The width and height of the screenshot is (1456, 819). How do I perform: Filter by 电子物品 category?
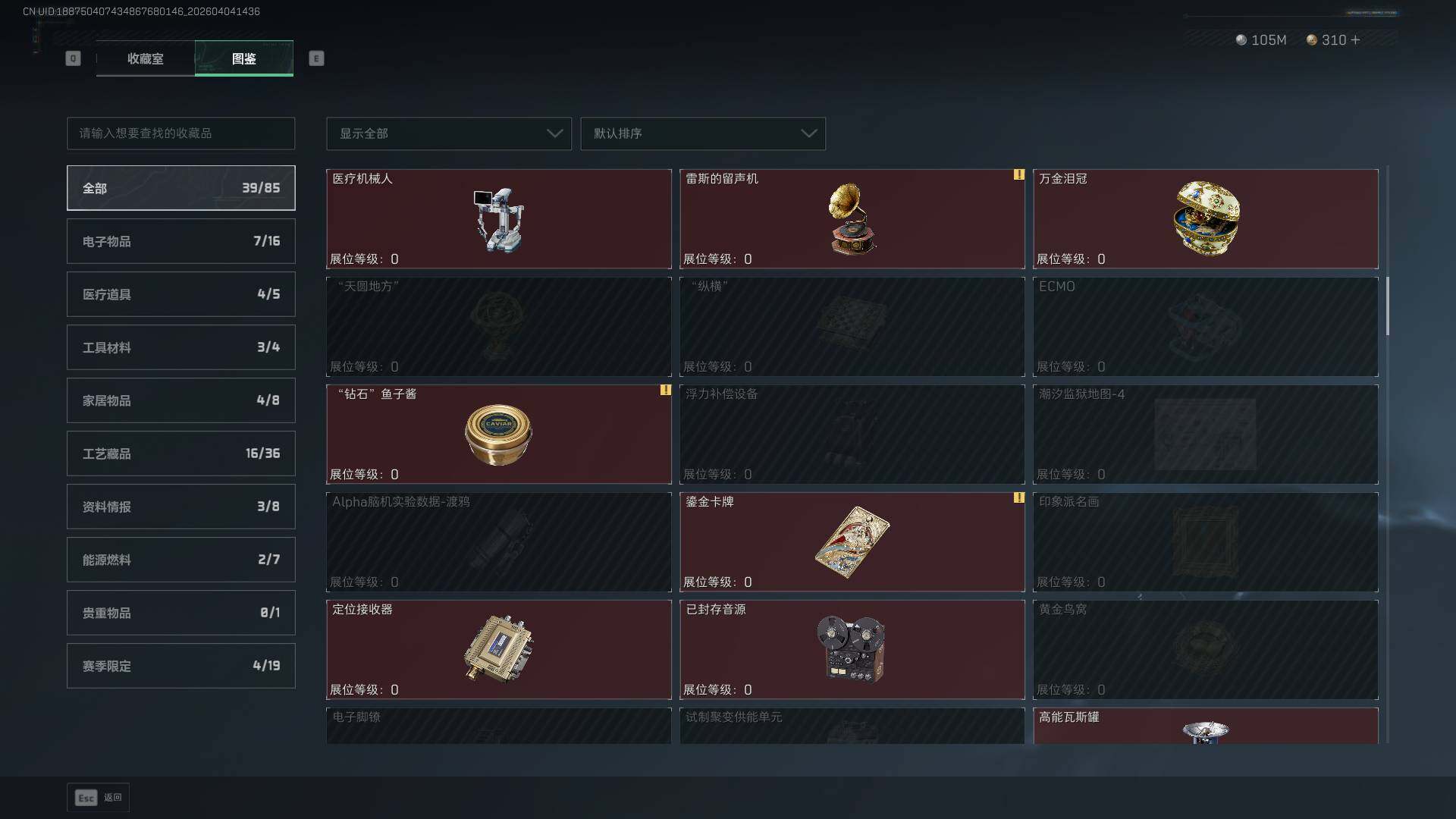pos(181,241)
